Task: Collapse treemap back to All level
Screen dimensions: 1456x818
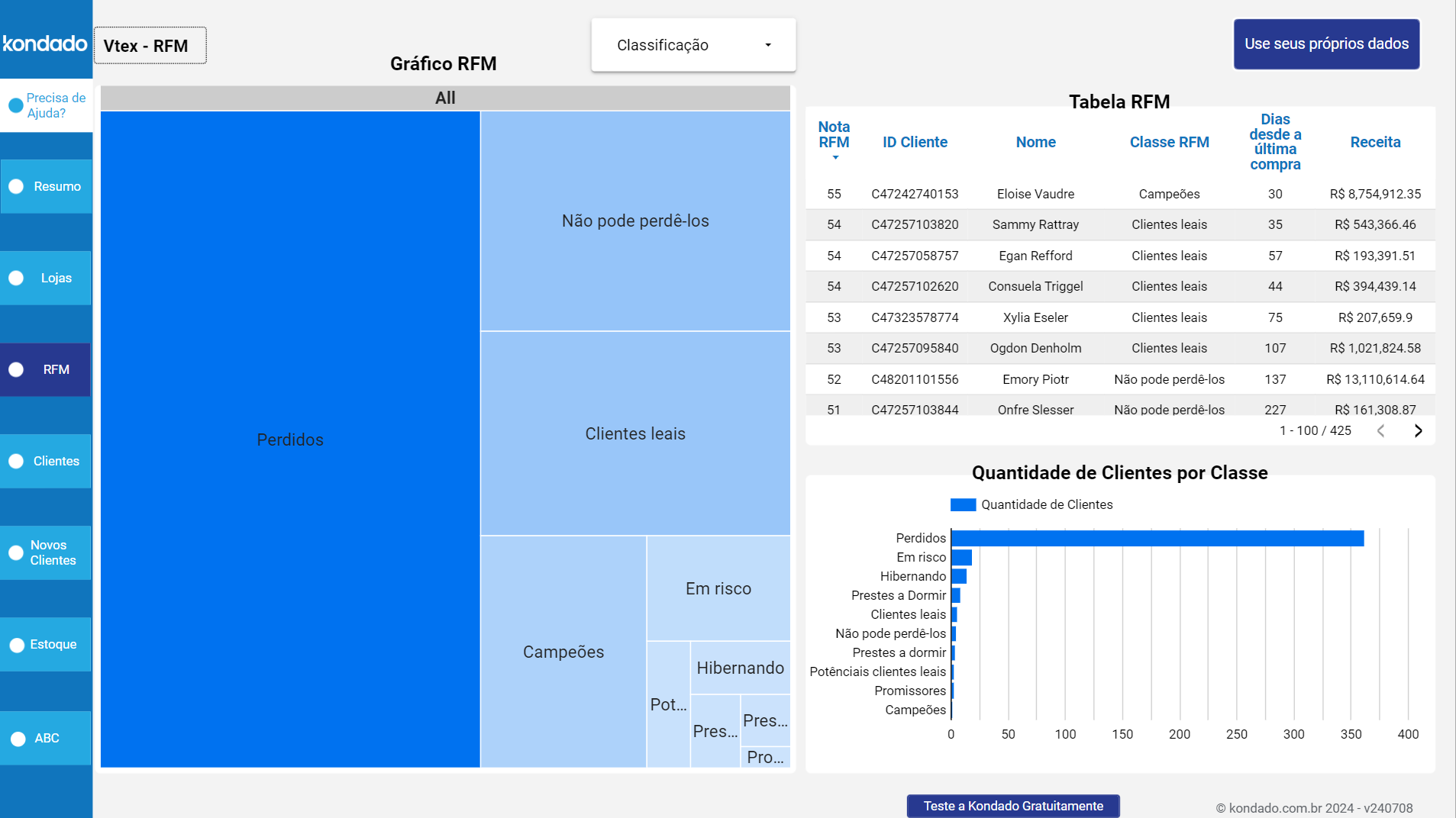Action: (x=445, y=97)
